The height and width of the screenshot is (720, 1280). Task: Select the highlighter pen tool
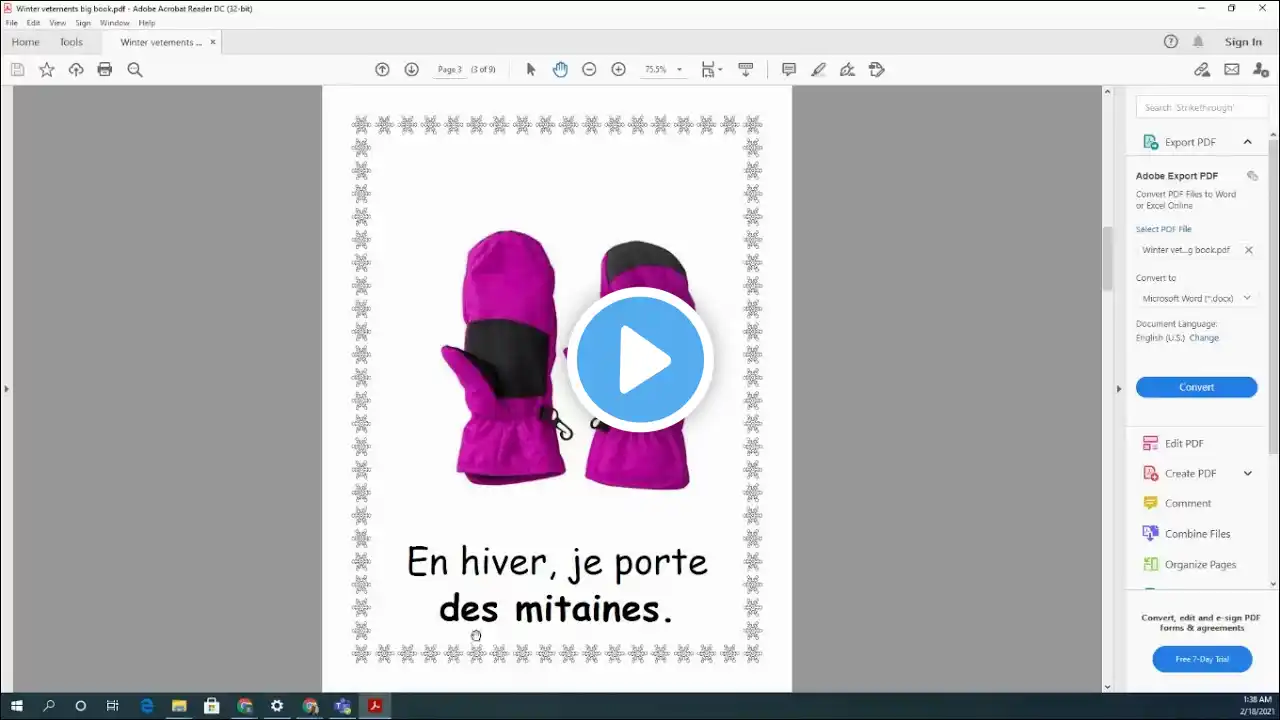819,69
